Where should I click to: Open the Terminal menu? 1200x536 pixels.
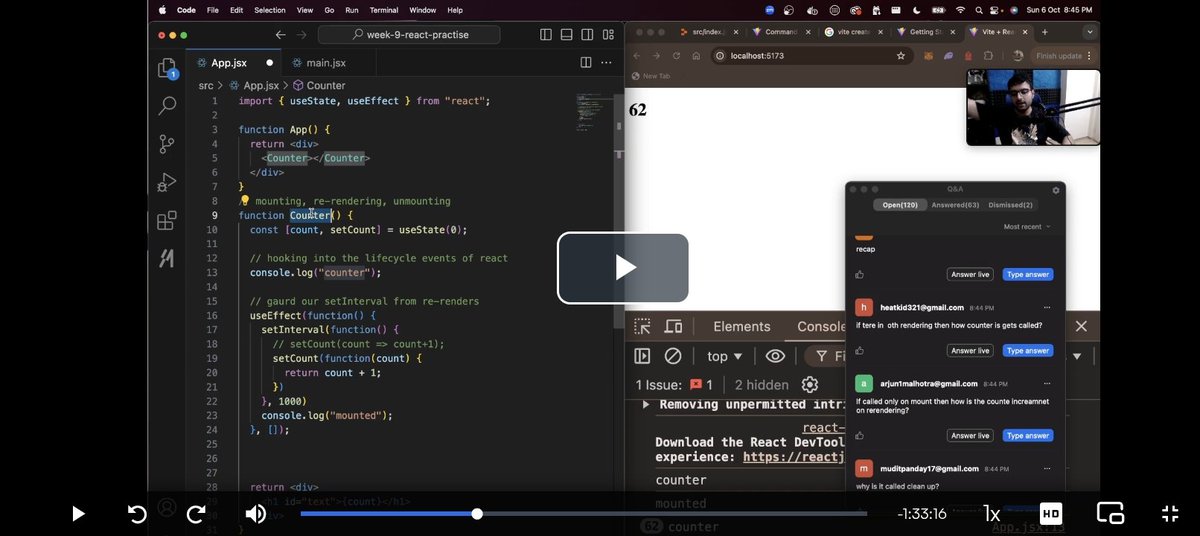tap(384, 10)
